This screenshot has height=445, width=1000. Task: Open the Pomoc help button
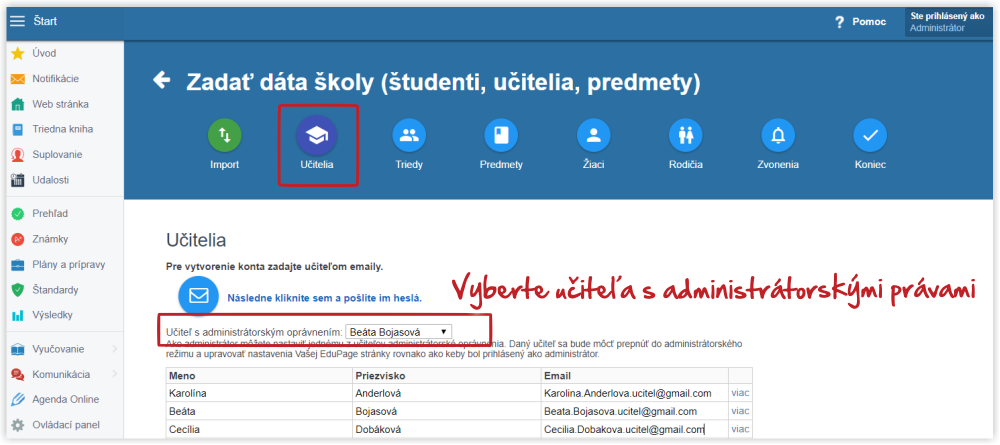point(861,22)
